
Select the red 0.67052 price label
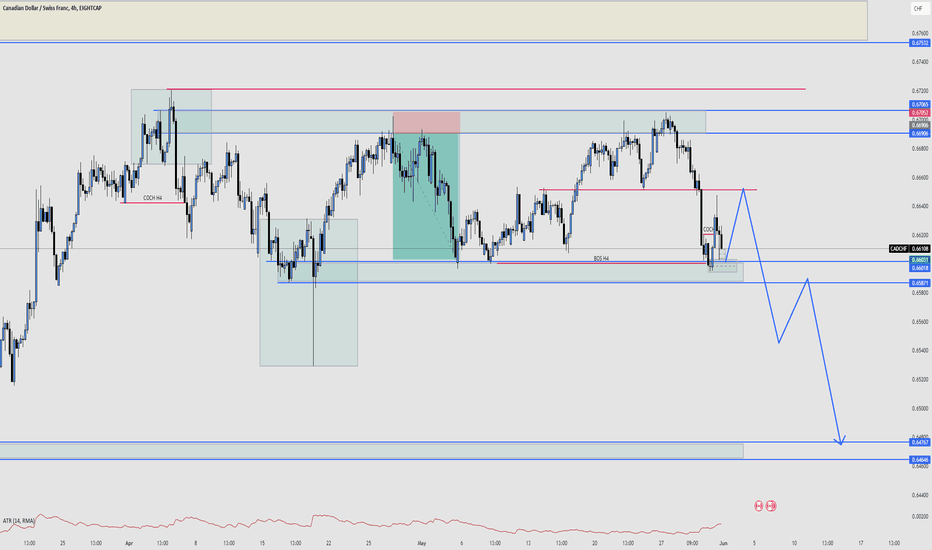coord(920,112)
